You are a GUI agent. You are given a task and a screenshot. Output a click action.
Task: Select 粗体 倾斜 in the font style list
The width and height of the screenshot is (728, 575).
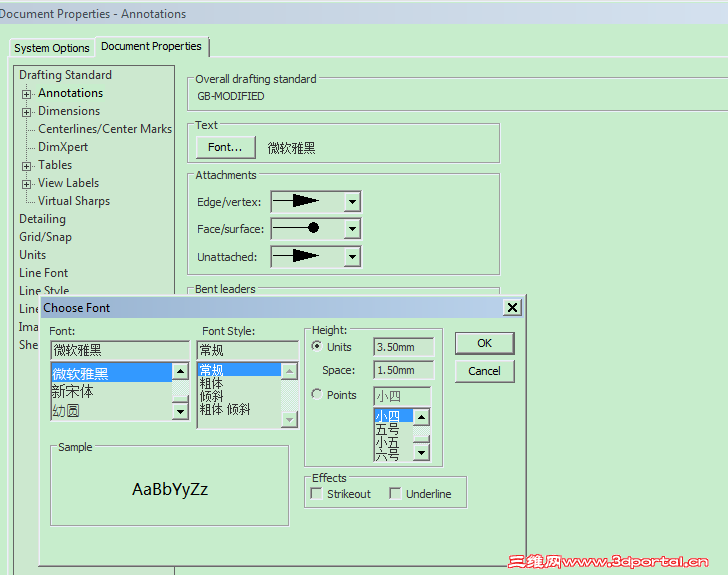[240, 409]
